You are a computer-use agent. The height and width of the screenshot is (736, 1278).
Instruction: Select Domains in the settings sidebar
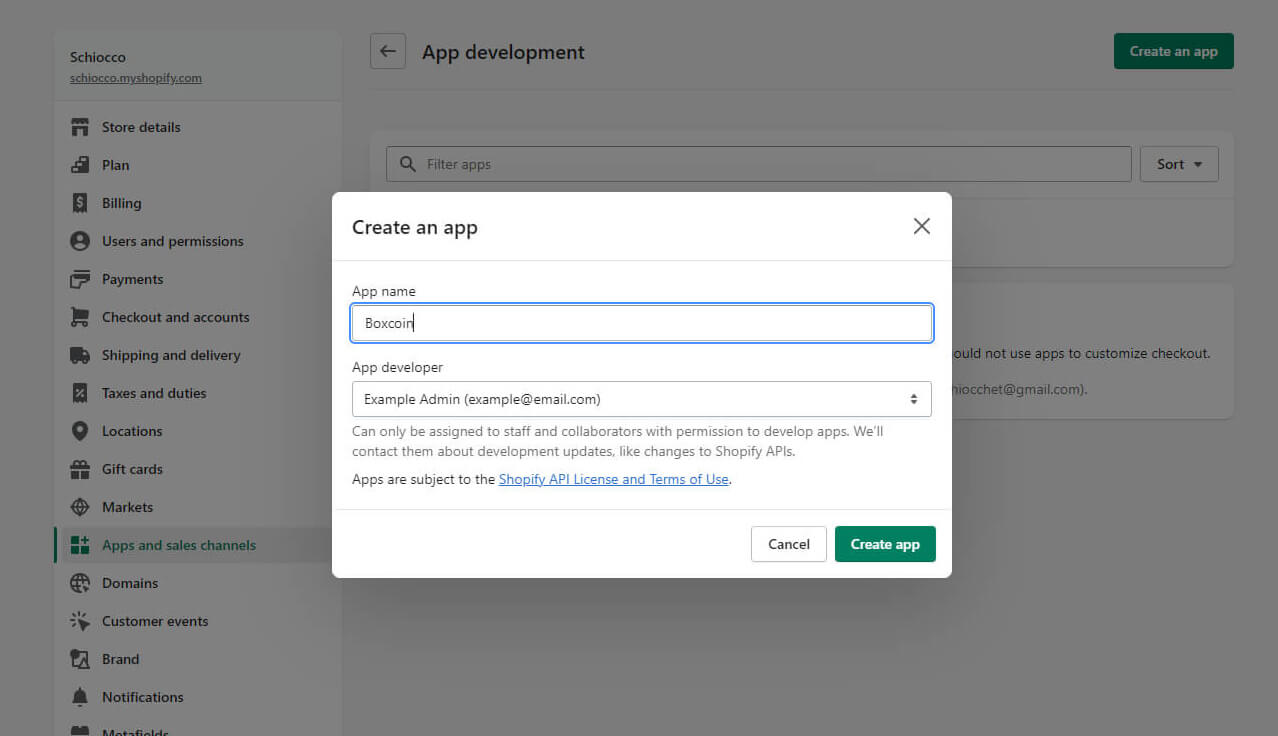[130, 583]
